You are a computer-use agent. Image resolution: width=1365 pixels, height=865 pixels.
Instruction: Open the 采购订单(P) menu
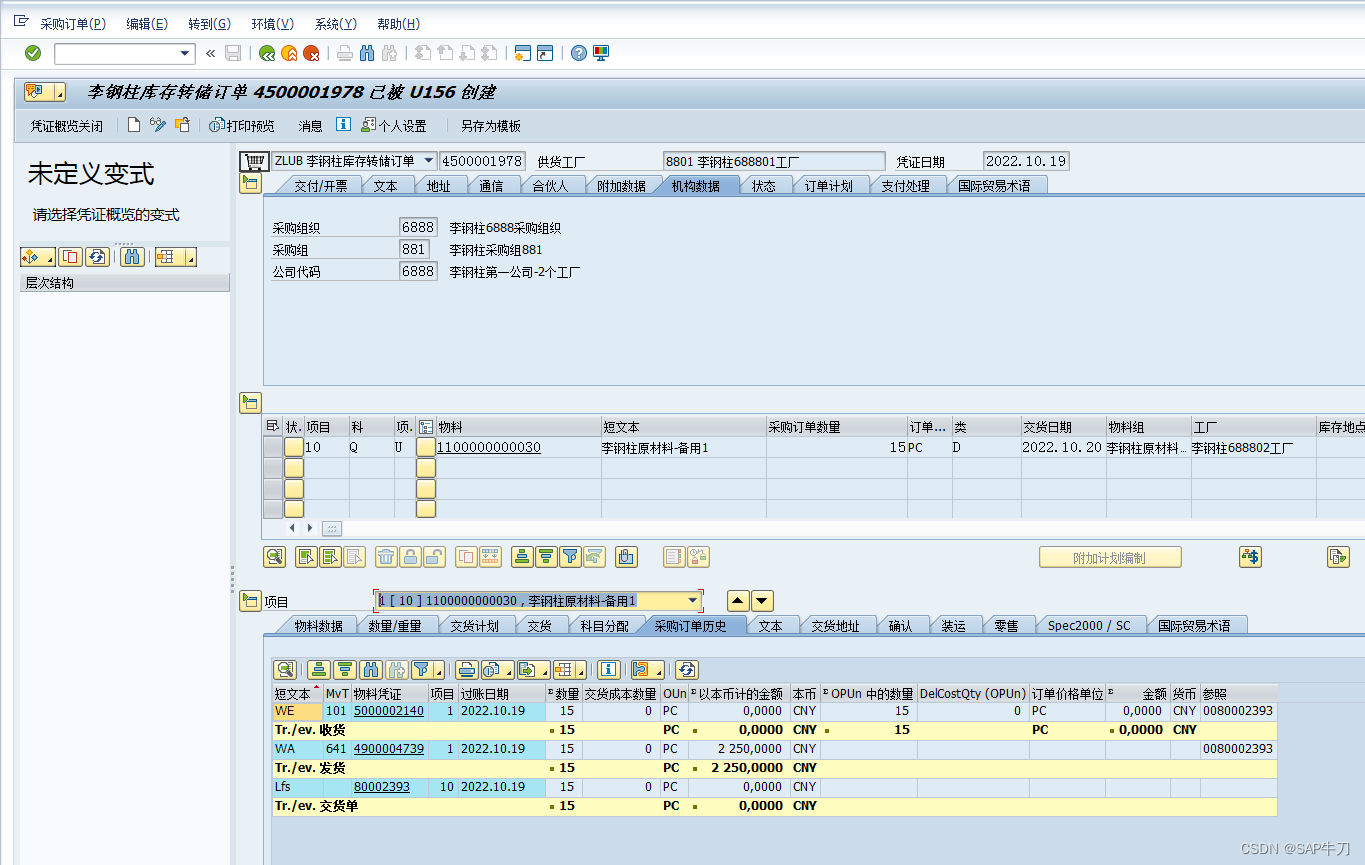click(x=72, y=24)
